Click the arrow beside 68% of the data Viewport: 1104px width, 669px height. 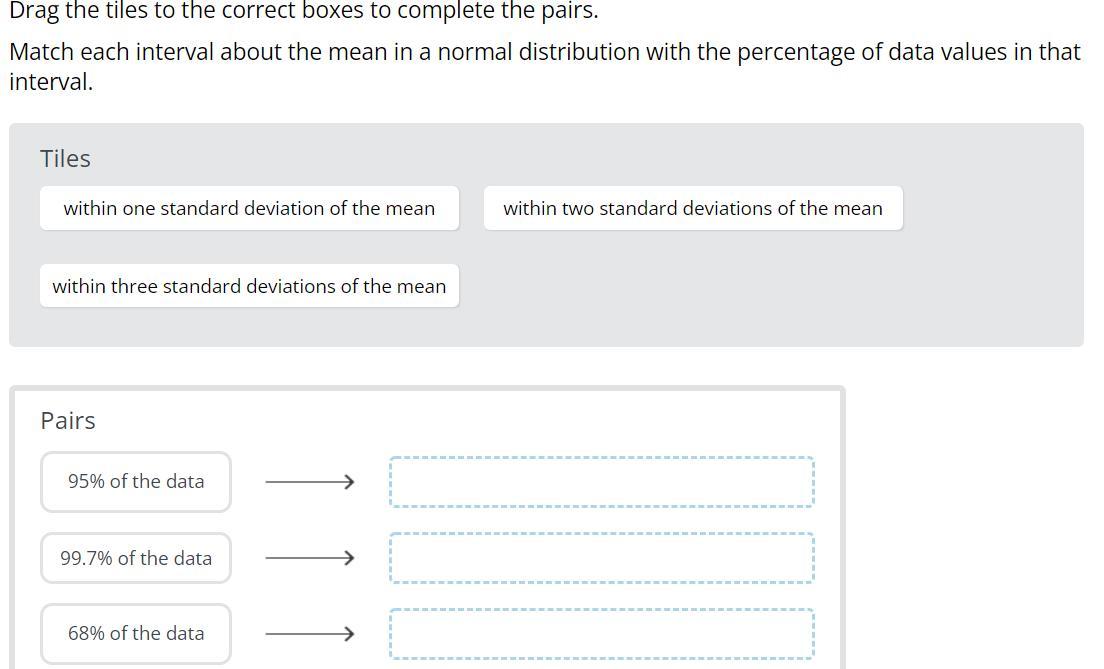tap(310, 634)
